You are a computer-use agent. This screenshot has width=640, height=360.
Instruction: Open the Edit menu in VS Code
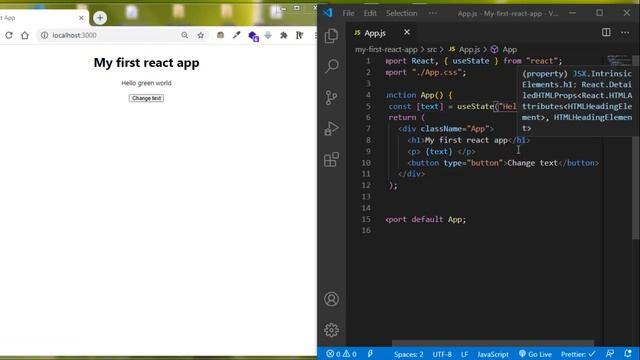click(370, 13)
